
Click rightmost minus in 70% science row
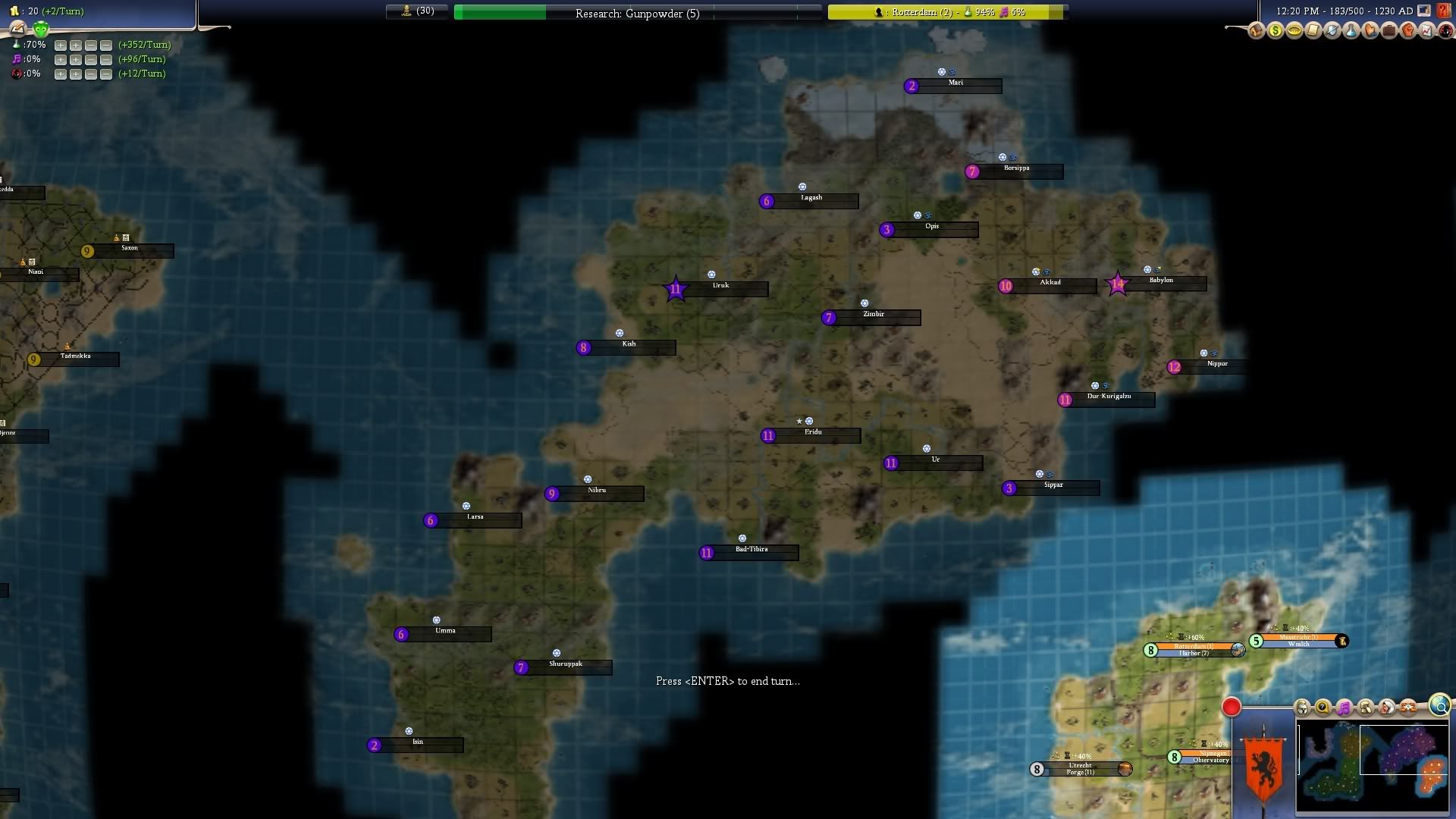pyautogui.click(x=106, y=45)
